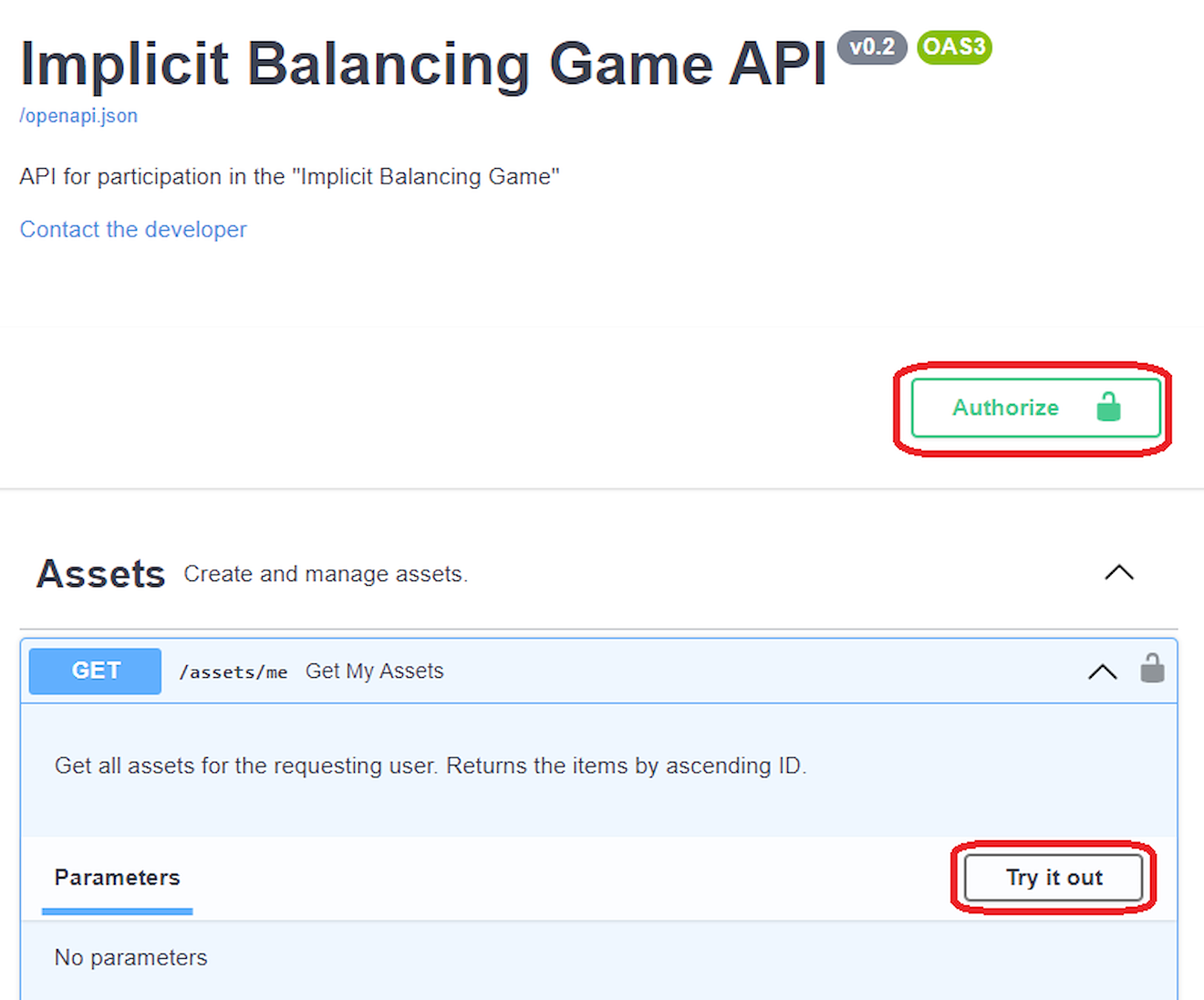Click the 'Get all assets' endpoint description
The height and width of the screenshot is (1000, 1204).
pyautogui.click(x=431, y=766)
